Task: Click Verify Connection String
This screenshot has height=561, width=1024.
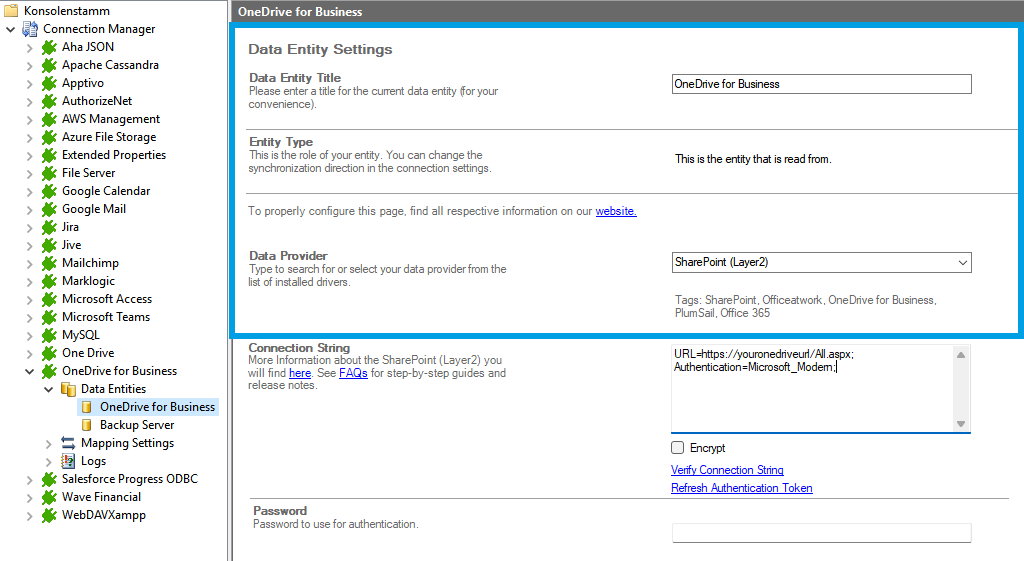Action: tap(727, 470)
